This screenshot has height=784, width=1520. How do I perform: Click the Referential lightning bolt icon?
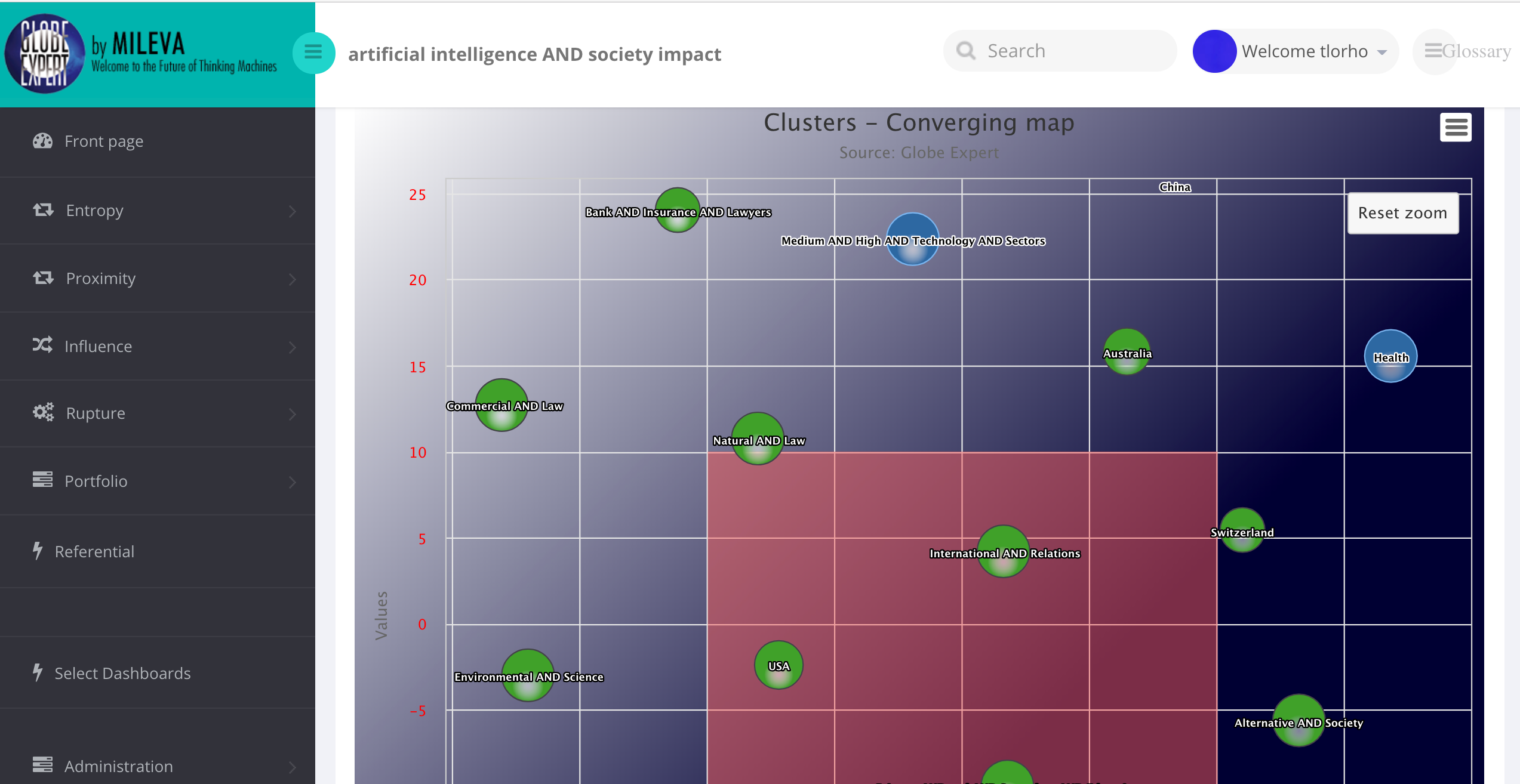[38, 551]
